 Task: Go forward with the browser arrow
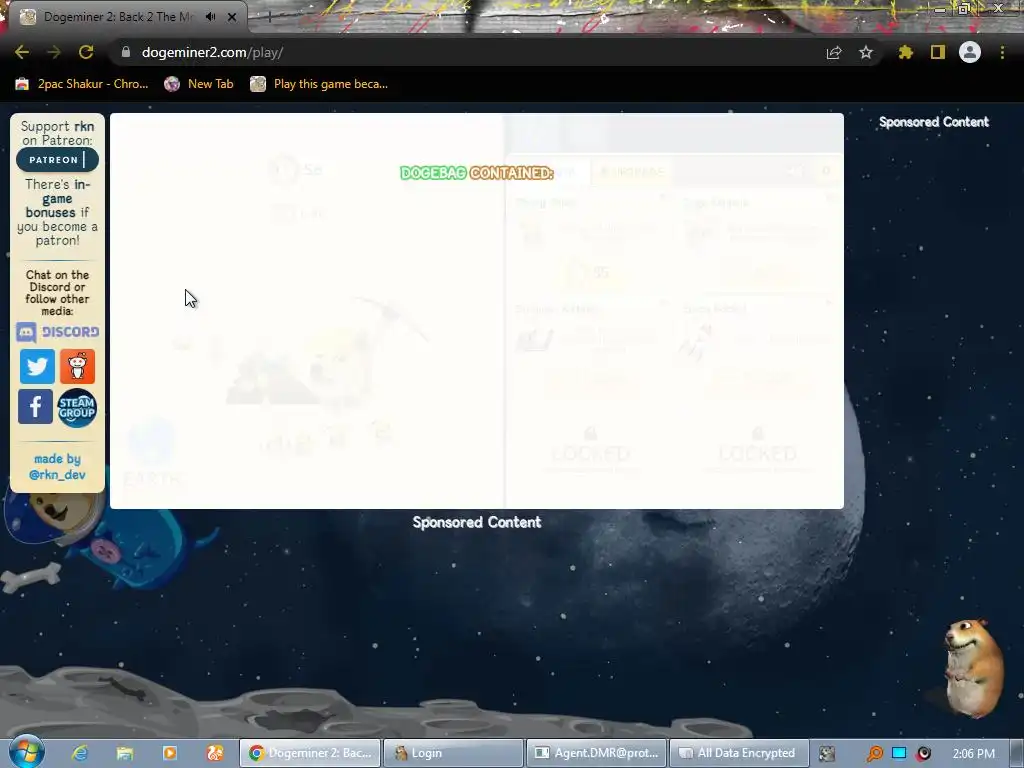tap(54, 52)
